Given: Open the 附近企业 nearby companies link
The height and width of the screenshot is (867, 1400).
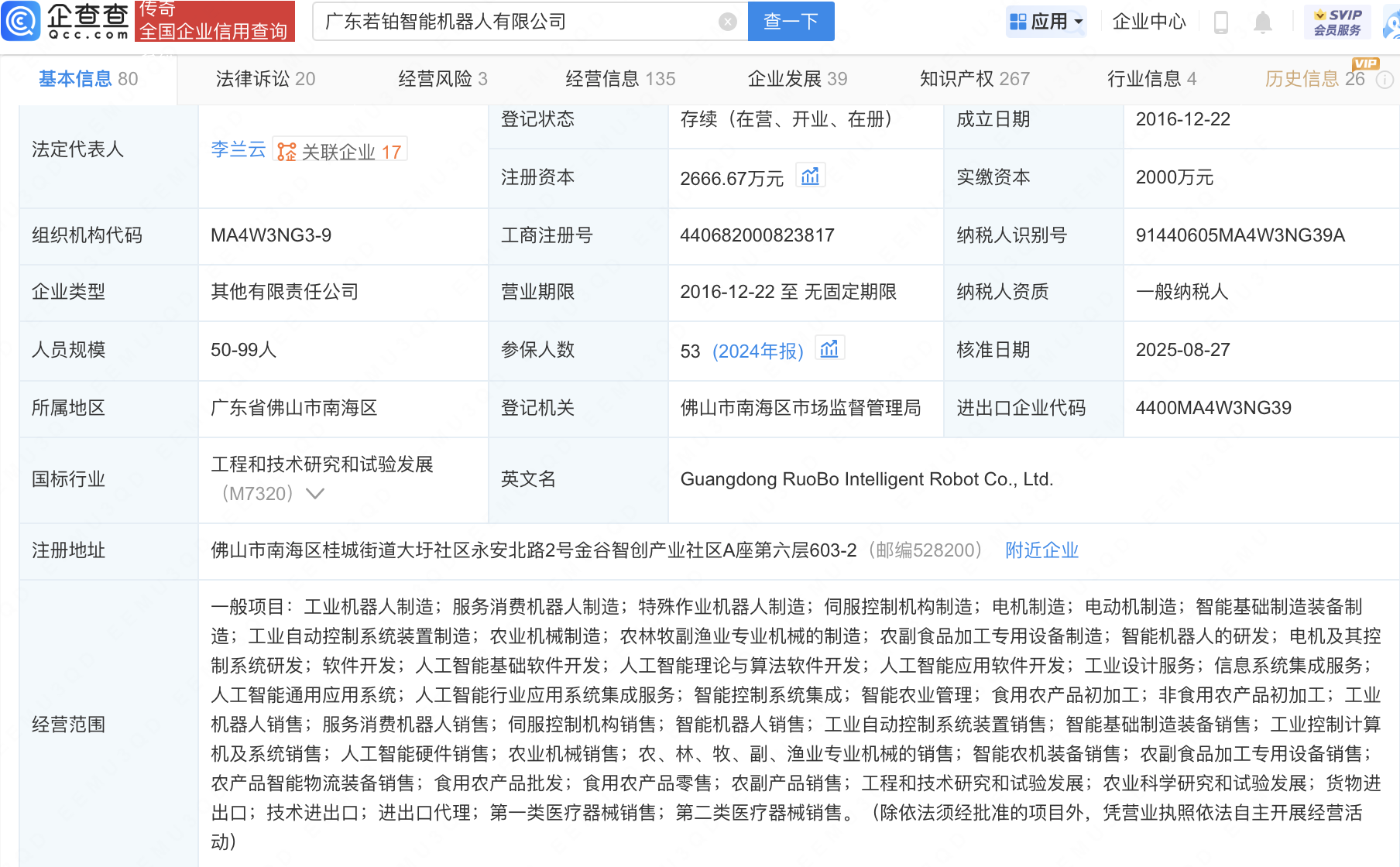Looking at the screenshot, I should (x=1041, y=550).
